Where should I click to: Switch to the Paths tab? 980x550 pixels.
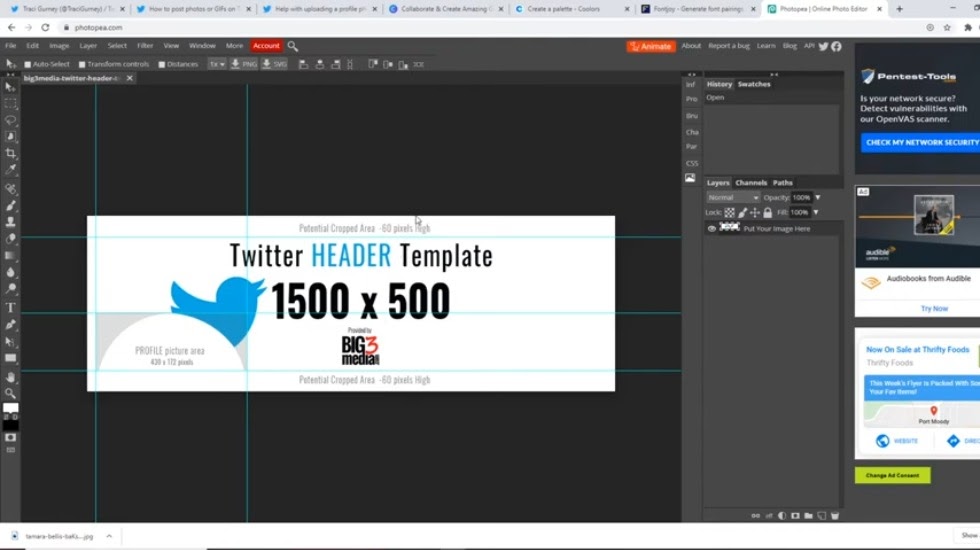click(x=782, y=182)
